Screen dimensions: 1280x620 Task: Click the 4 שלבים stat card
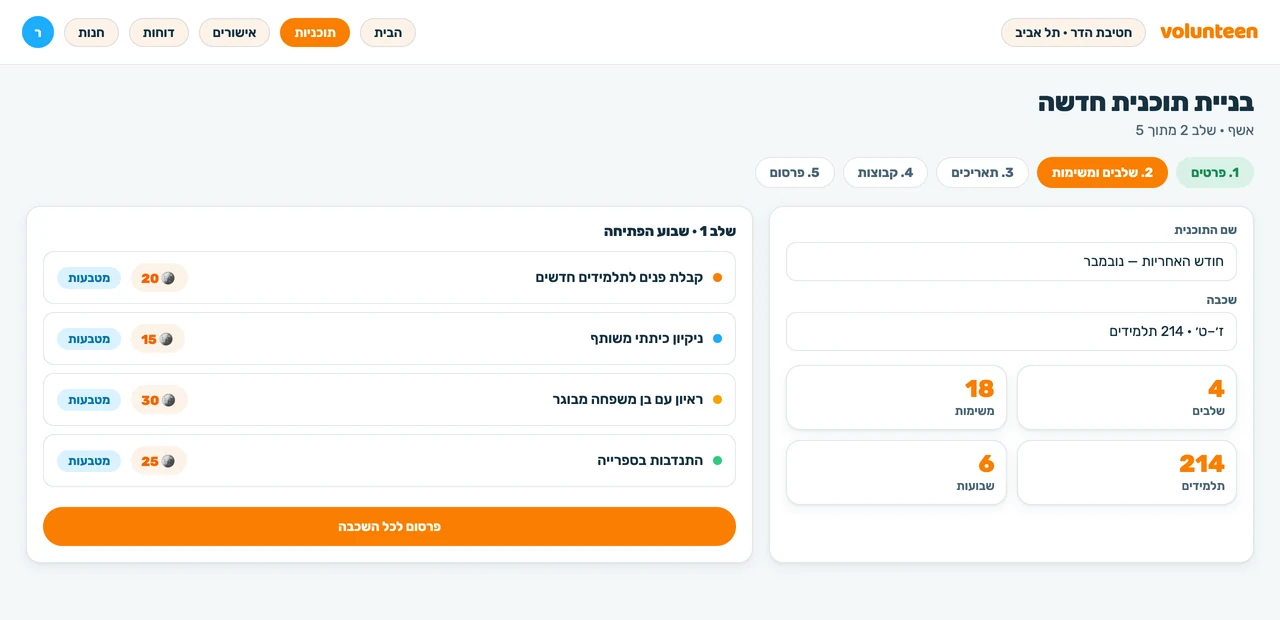tap(1127, 398)
